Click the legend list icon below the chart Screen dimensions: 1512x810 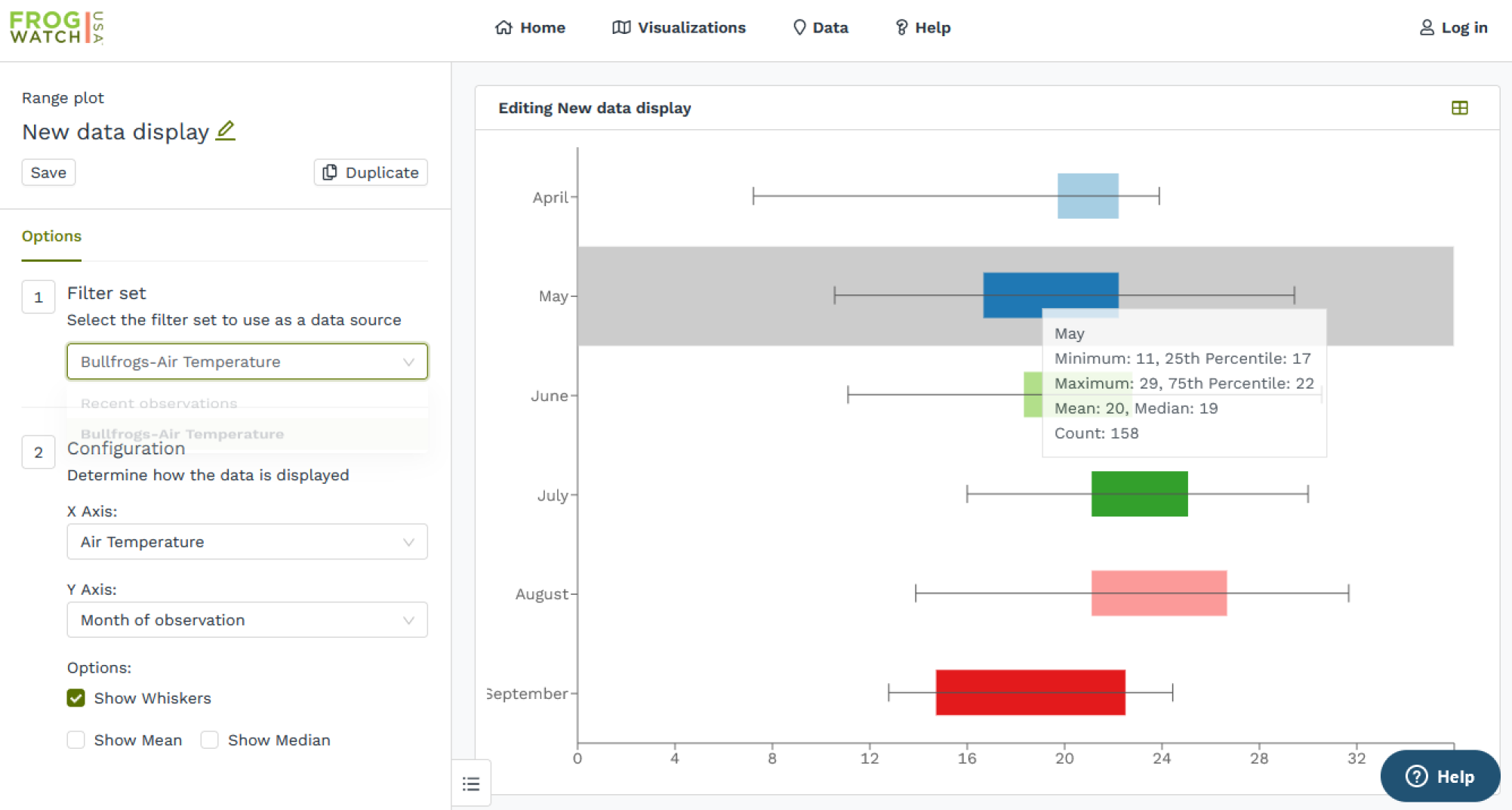pyautogui.click(x=471, y=784)
